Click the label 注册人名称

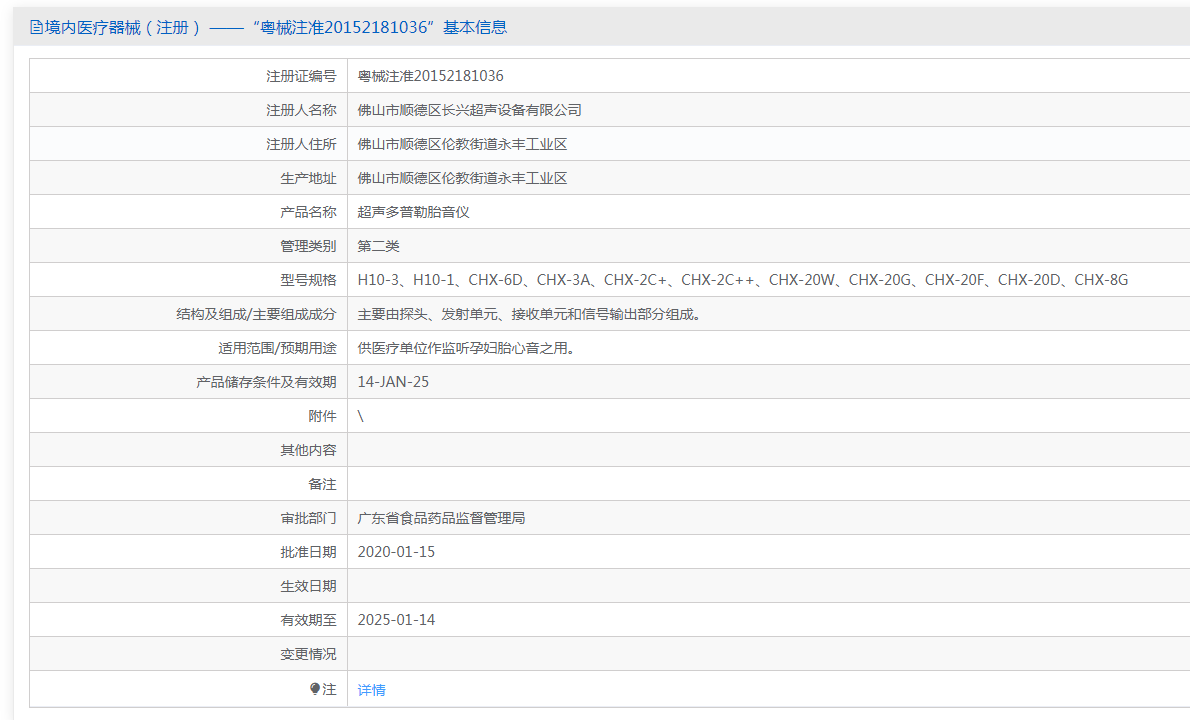(x=301, y=110)
